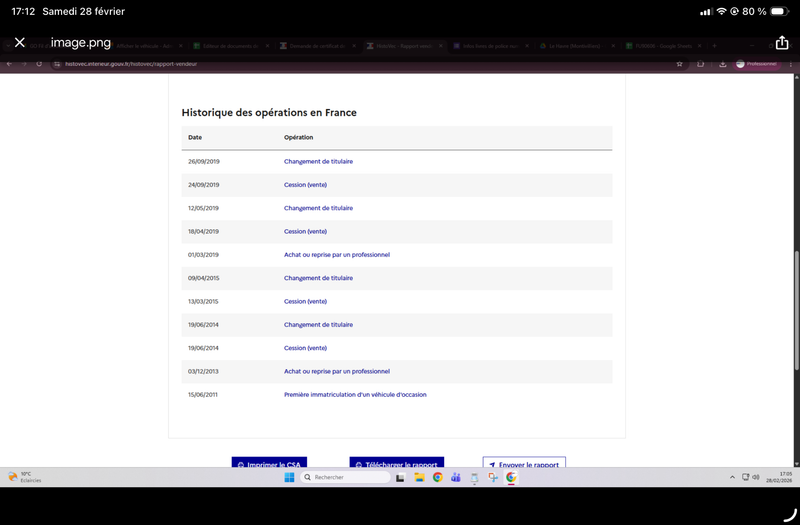This screenshot has height=525, width=800.
Task: Click the volume icon in system tray
Action: tap(756, 477)
